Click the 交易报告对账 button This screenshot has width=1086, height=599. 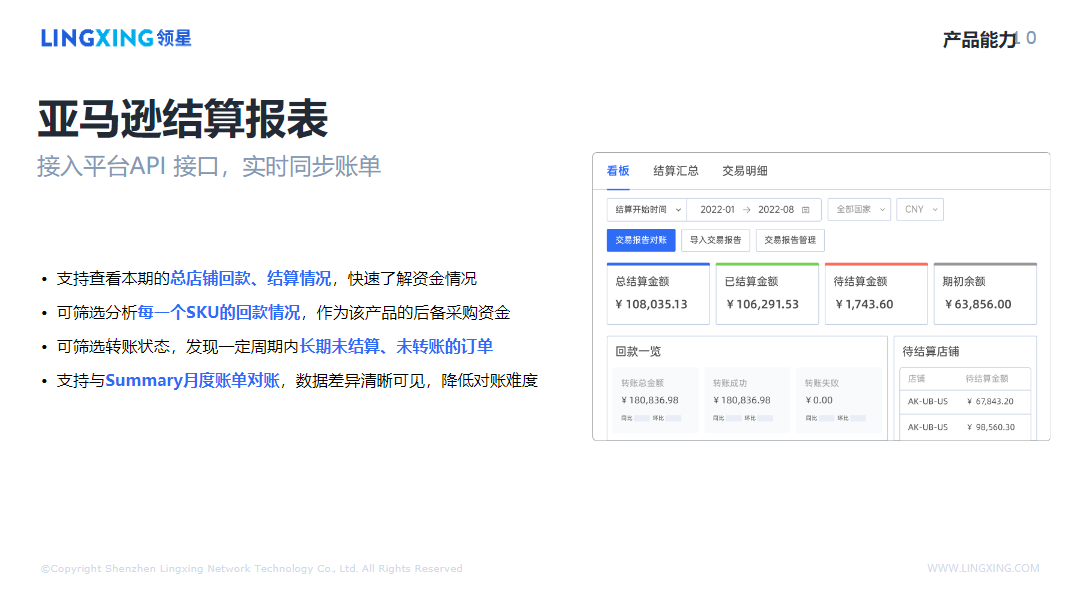click(x=641, y=240)
